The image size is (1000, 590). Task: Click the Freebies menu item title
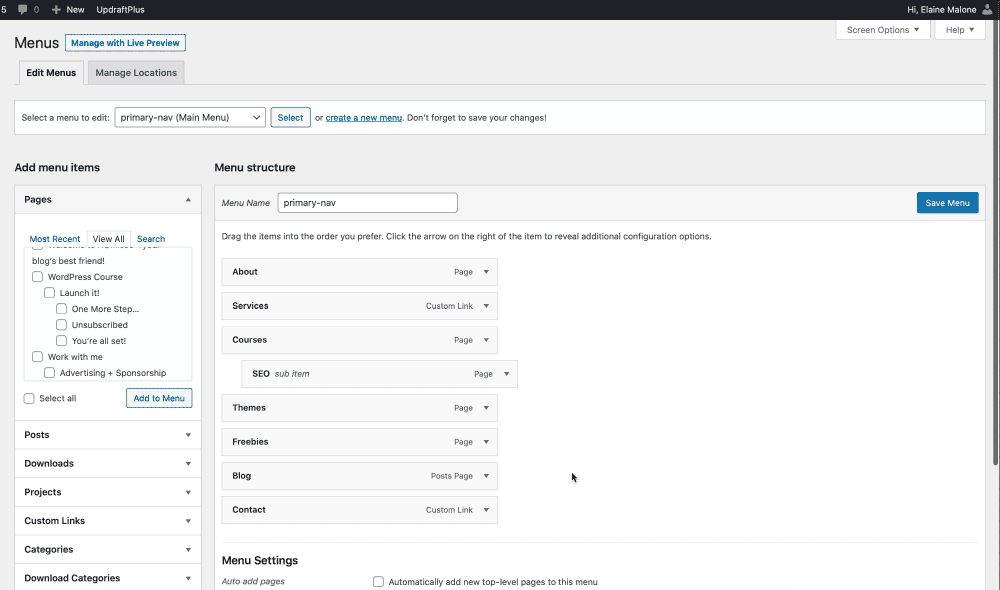(x=250, y=442)
